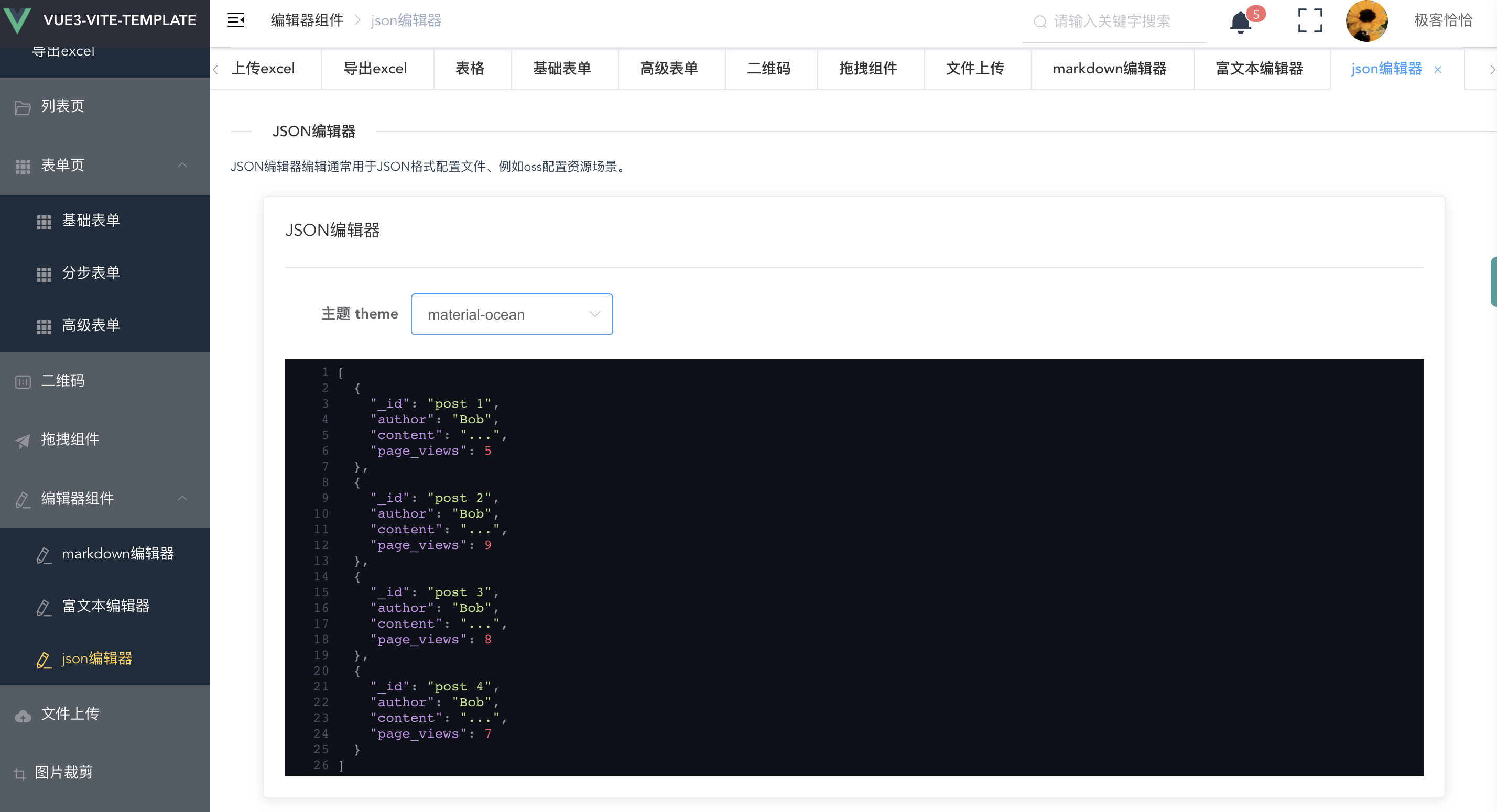Image resolution: width=1497 pixels, height=812 pixels.
Task: Open 文件上传 in the sidebar
Action: [105, 714]
